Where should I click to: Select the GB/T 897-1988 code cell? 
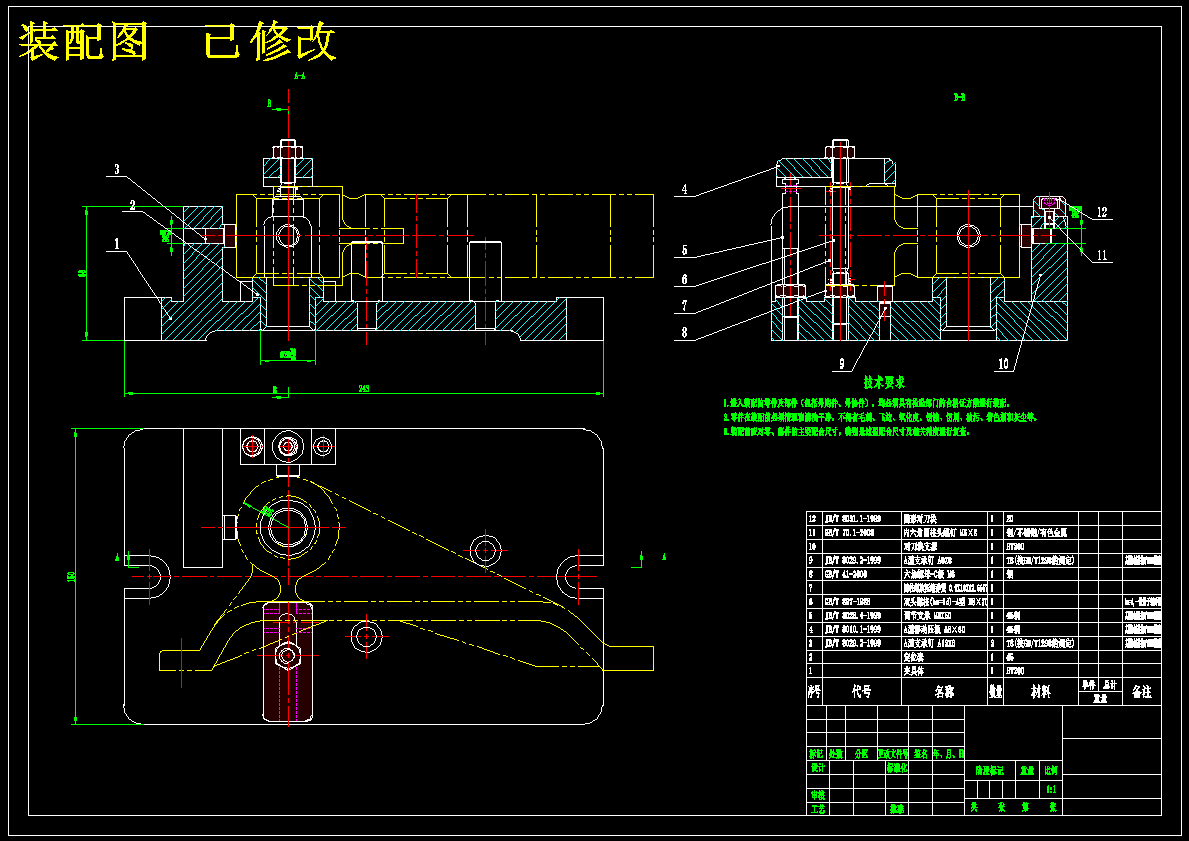(x=861, y=601)
